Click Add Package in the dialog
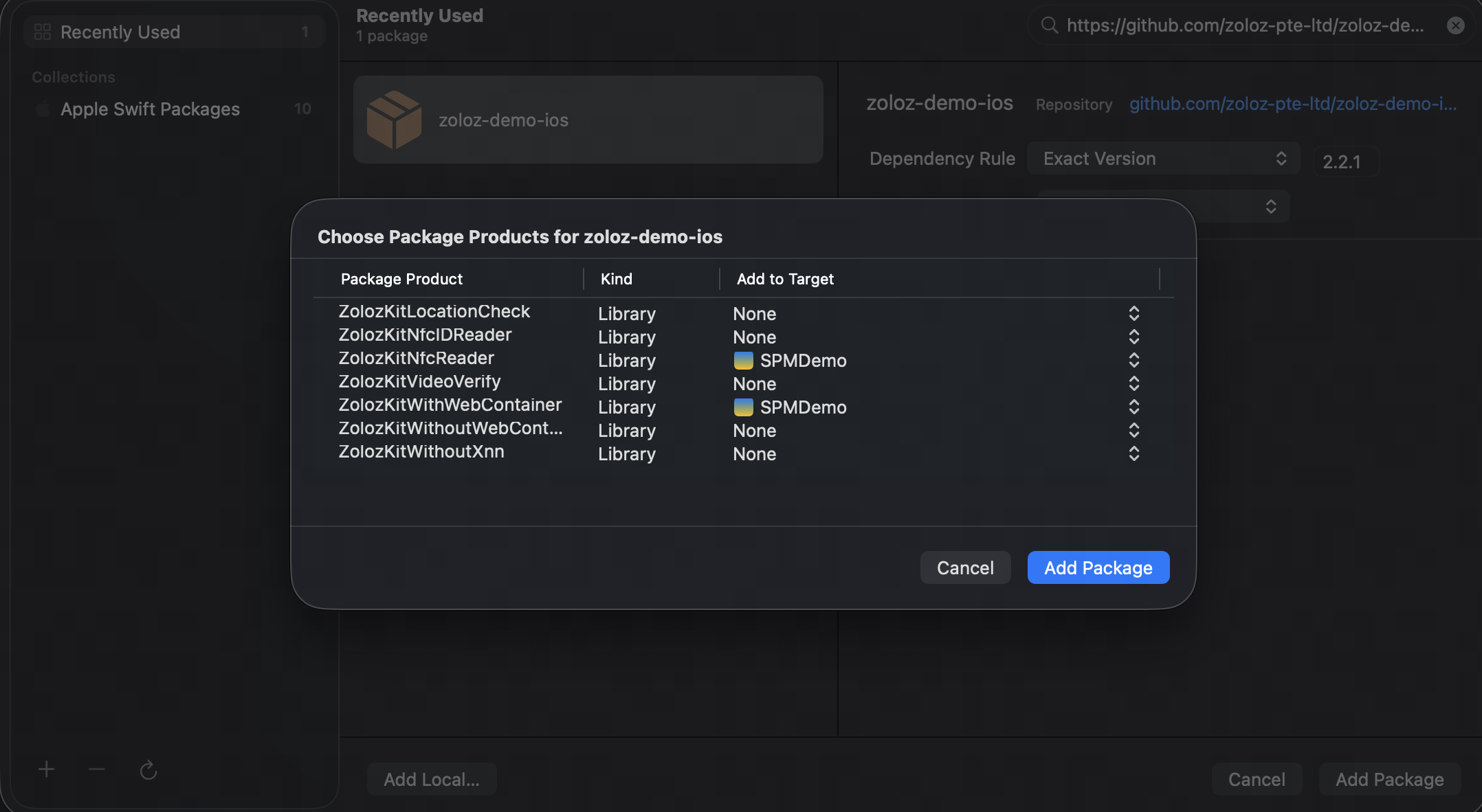Screen dimensions: 1482x812 click(x=1098, y=567)
